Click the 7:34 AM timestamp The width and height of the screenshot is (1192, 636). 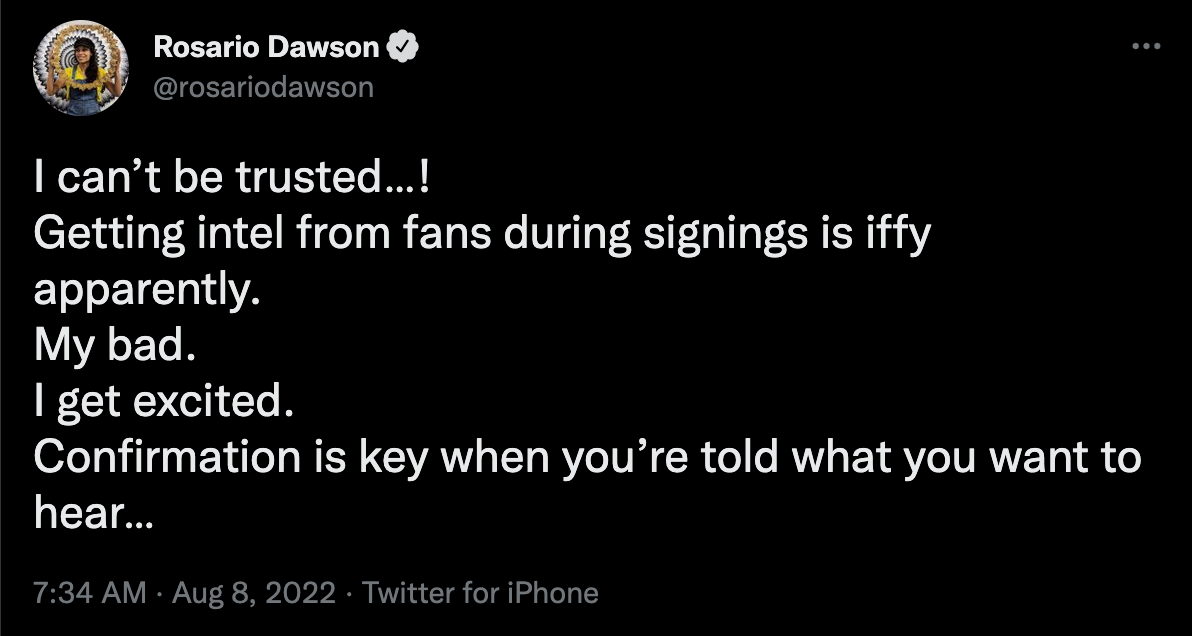(90, 593)
